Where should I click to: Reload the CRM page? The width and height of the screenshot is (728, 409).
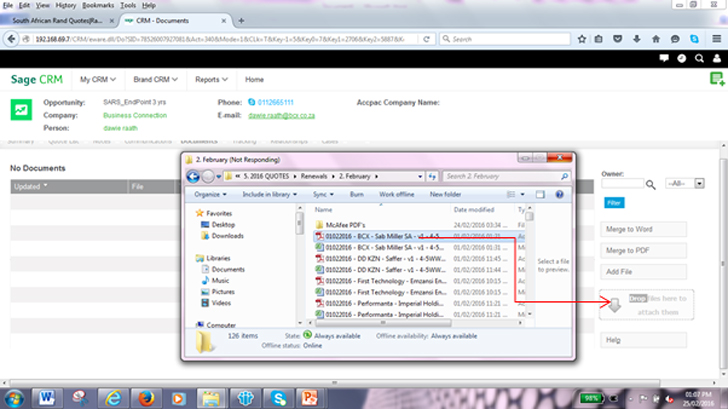coord(426,39)
